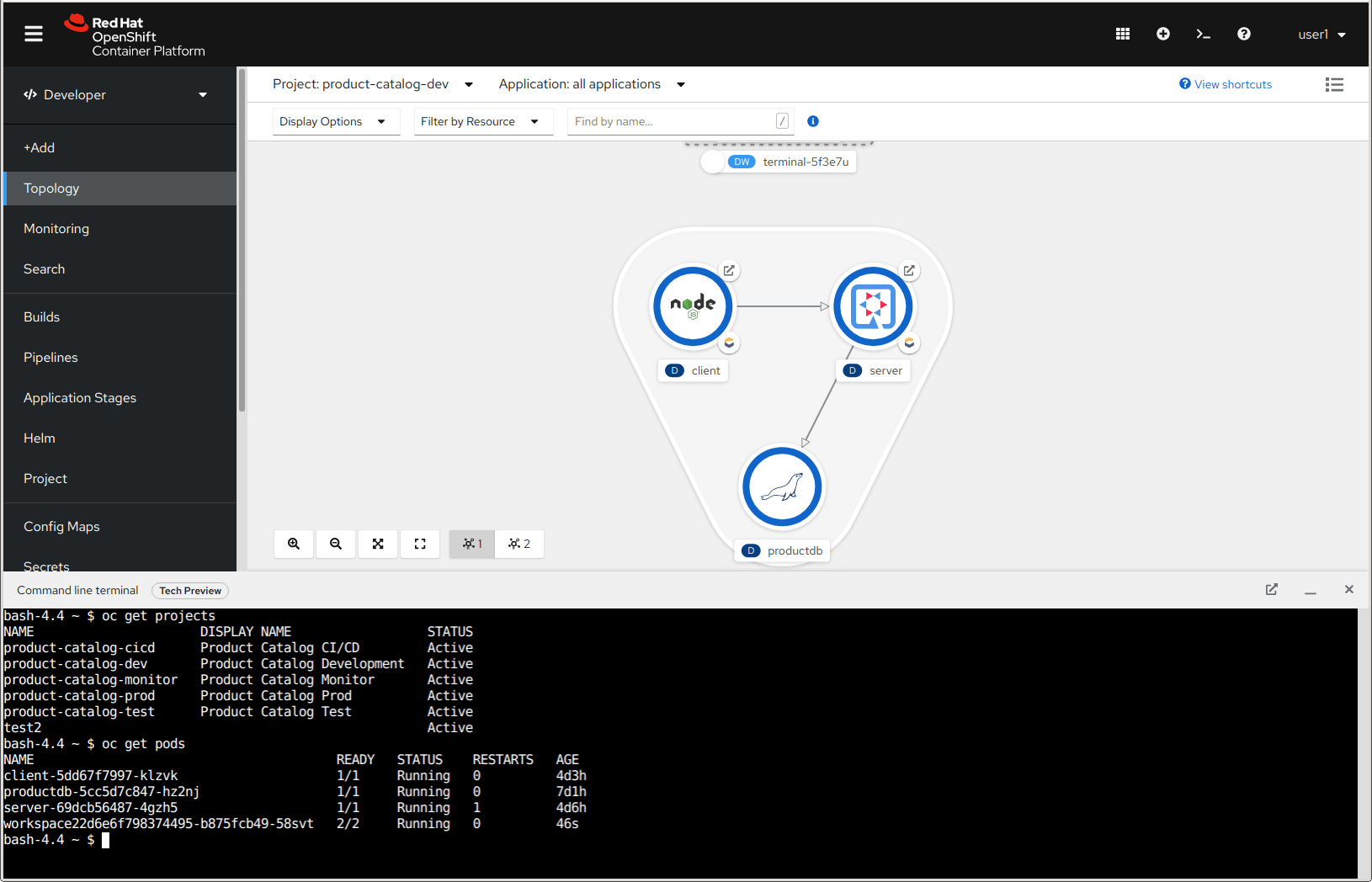
Task: Expand the Developer perspective switcher
Action: pyautogui.click(x=115, y=95)
